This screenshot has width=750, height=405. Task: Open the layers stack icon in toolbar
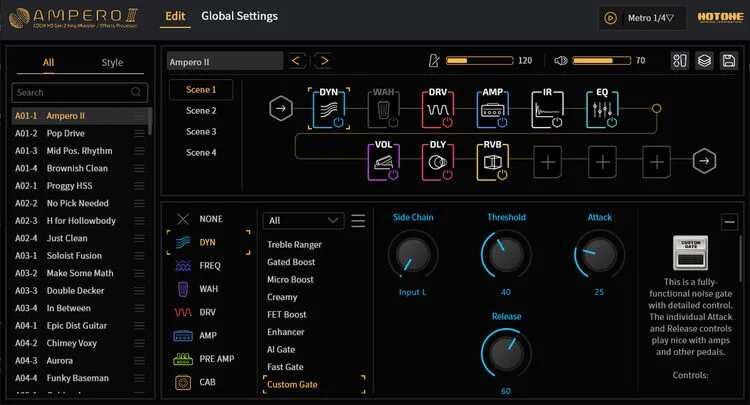705,61
